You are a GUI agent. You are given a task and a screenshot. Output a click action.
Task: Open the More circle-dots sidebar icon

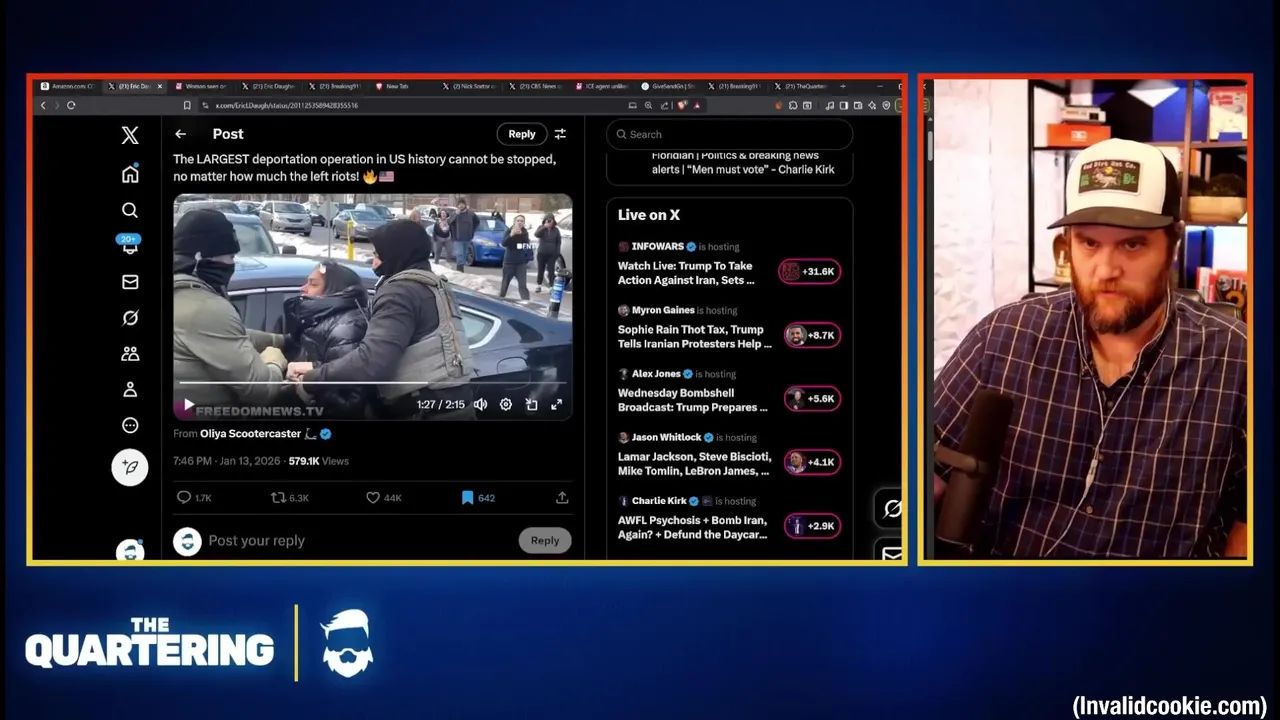click(x=130, y=426)
